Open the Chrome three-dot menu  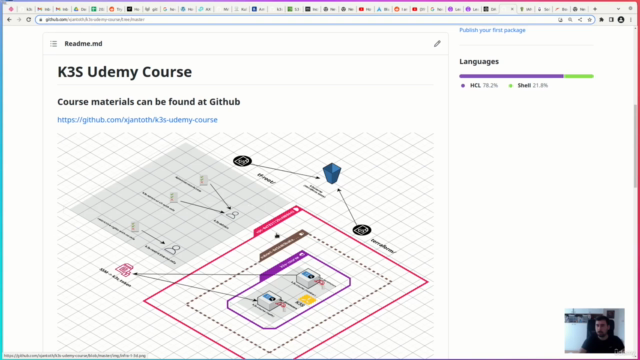(631, 20)
